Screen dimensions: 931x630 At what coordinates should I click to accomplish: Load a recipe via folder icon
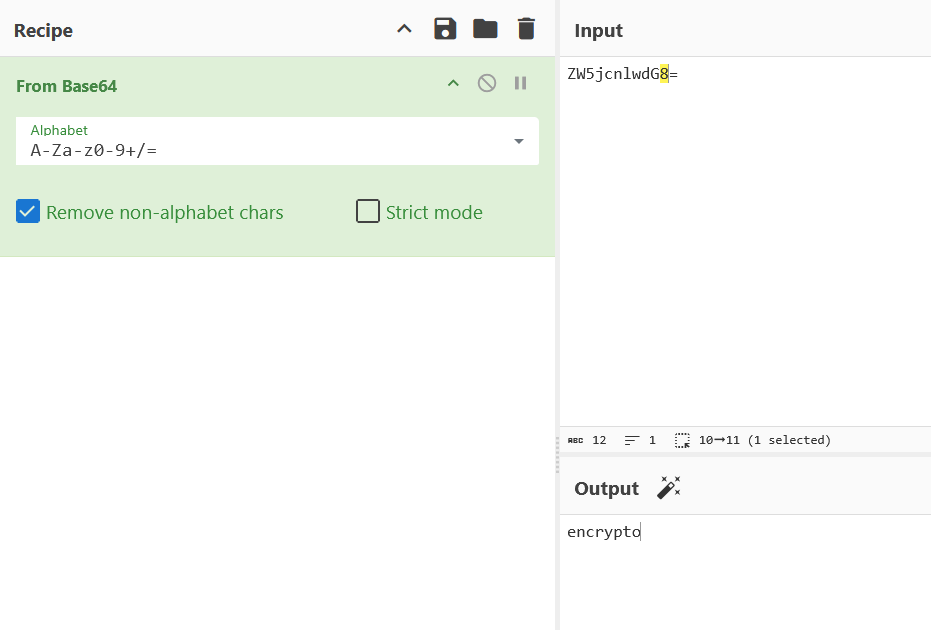click(x=485, y=29)
